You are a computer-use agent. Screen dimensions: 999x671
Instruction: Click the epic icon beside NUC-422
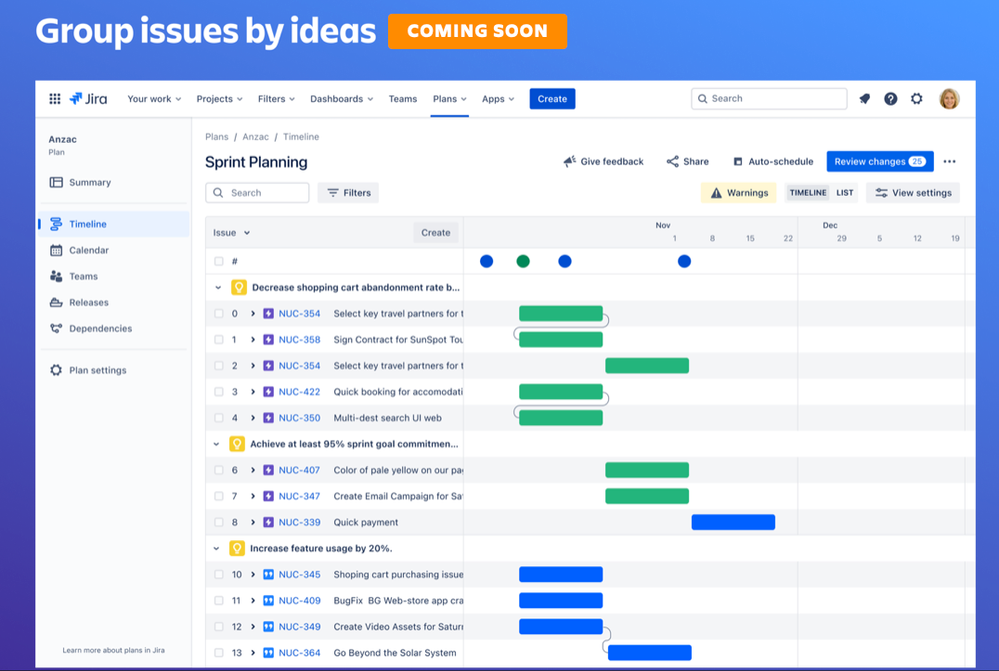pyautogui.click(x=269, y=392)
